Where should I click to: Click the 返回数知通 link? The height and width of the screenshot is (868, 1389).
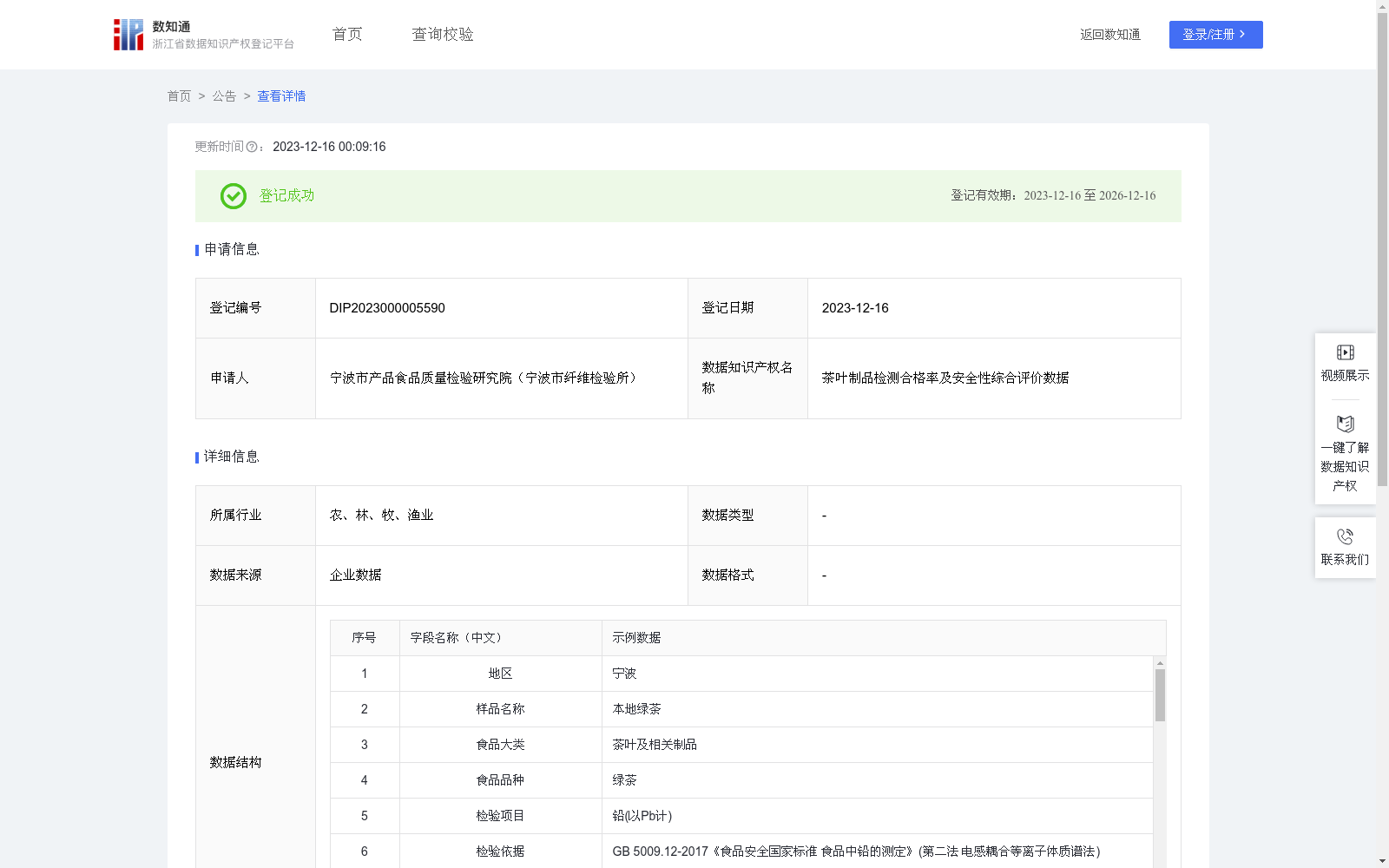pyautogui.click(x=1110, y=35)
